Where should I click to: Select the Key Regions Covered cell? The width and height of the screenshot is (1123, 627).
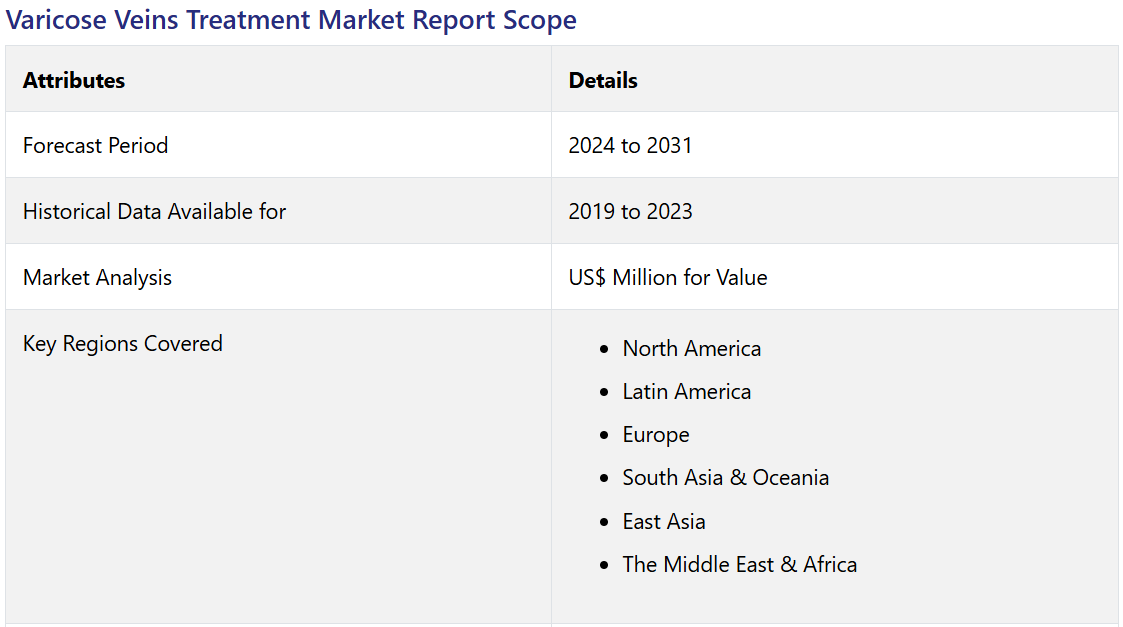point(123,343)
